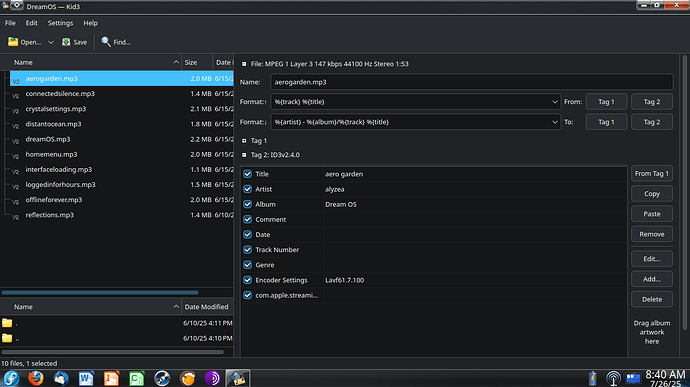Image resolution: width=690 pixels, height=387 pixels.
Task: Launch the Find magnifier tool
Action: coord(106,42)
